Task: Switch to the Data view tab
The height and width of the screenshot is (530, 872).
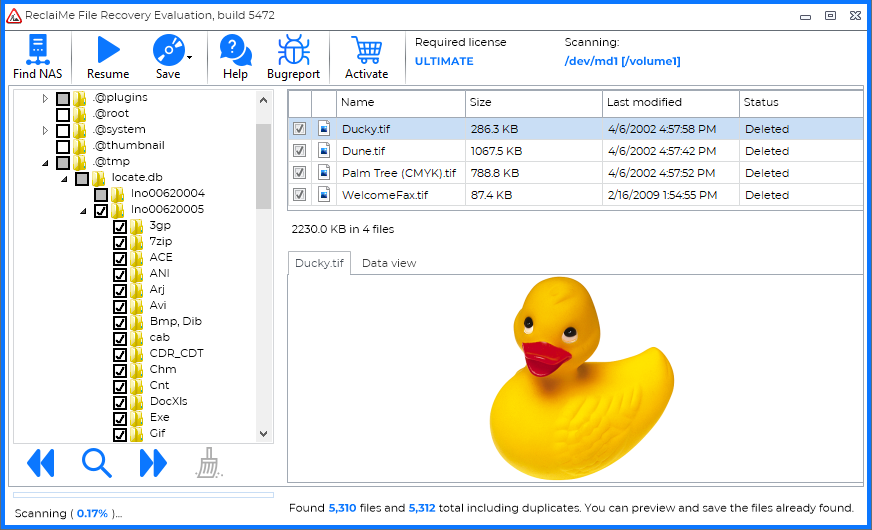Action: (389, 263)
